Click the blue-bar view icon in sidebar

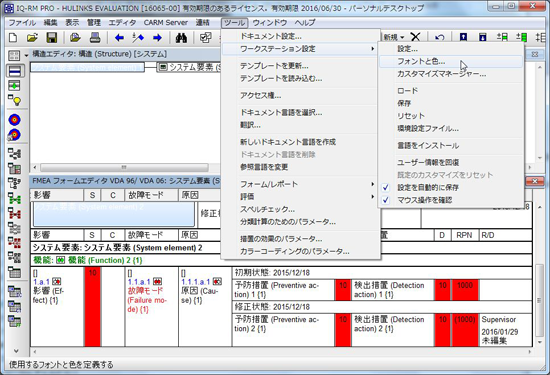pyautogui.click(x=14, y=71)
